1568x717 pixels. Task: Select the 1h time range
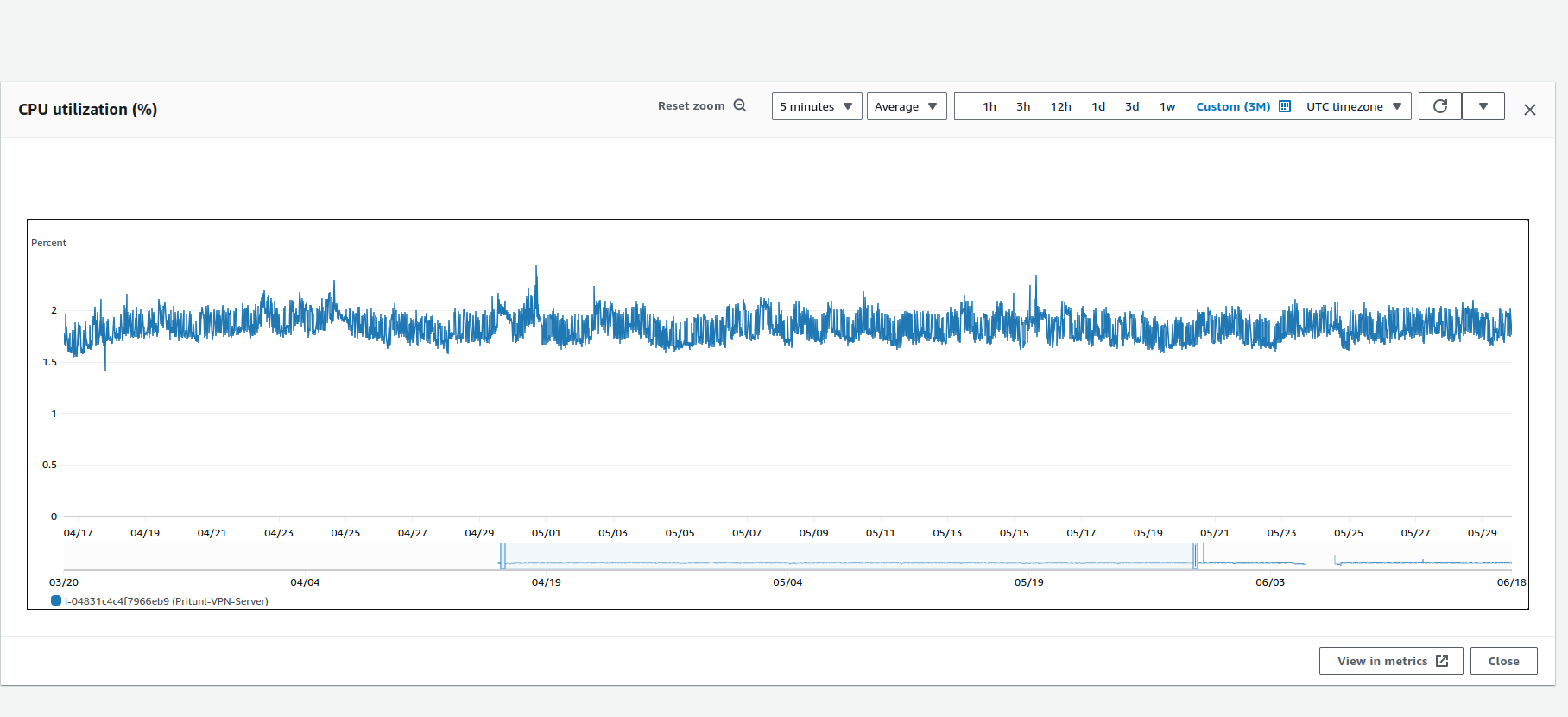pos(989,106)
